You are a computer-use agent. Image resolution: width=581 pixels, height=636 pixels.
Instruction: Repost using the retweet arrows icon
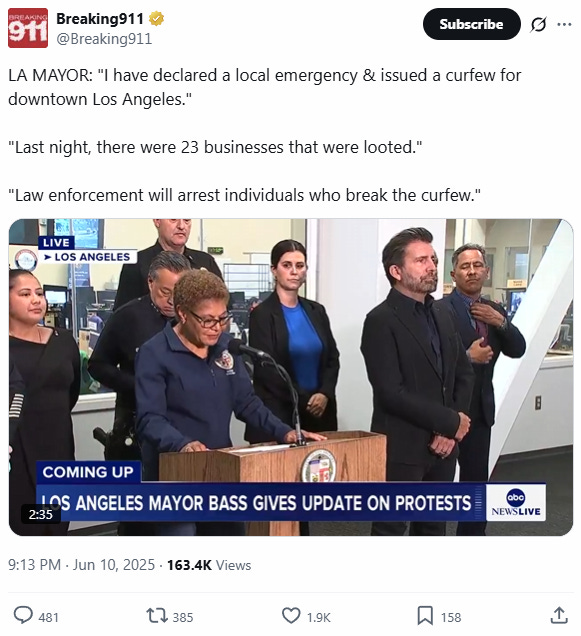(157, 615)
